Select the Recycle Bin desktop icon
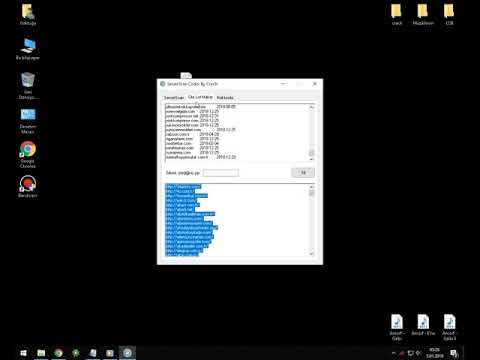480x360 pixels. click(x=28, y=86)
